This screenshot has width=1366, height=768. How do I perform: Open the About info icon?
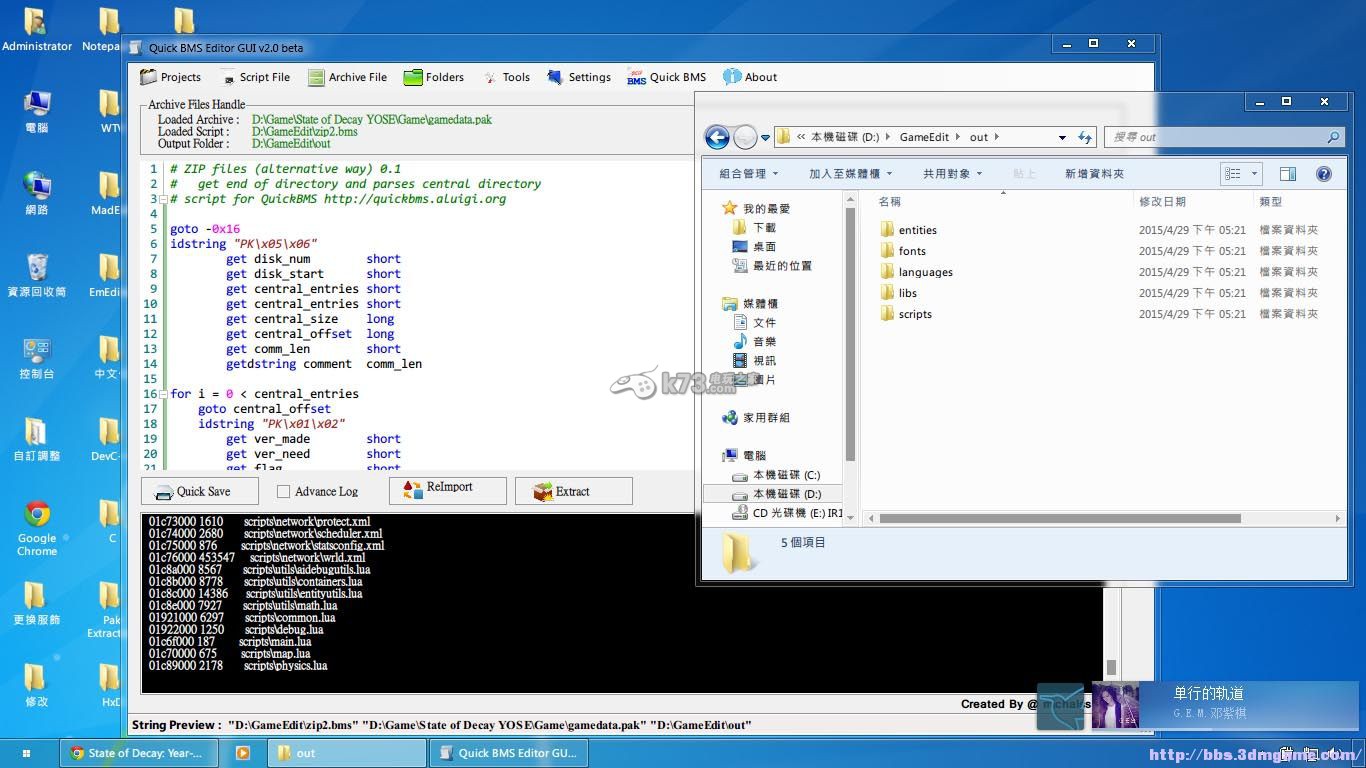[750, 77]
